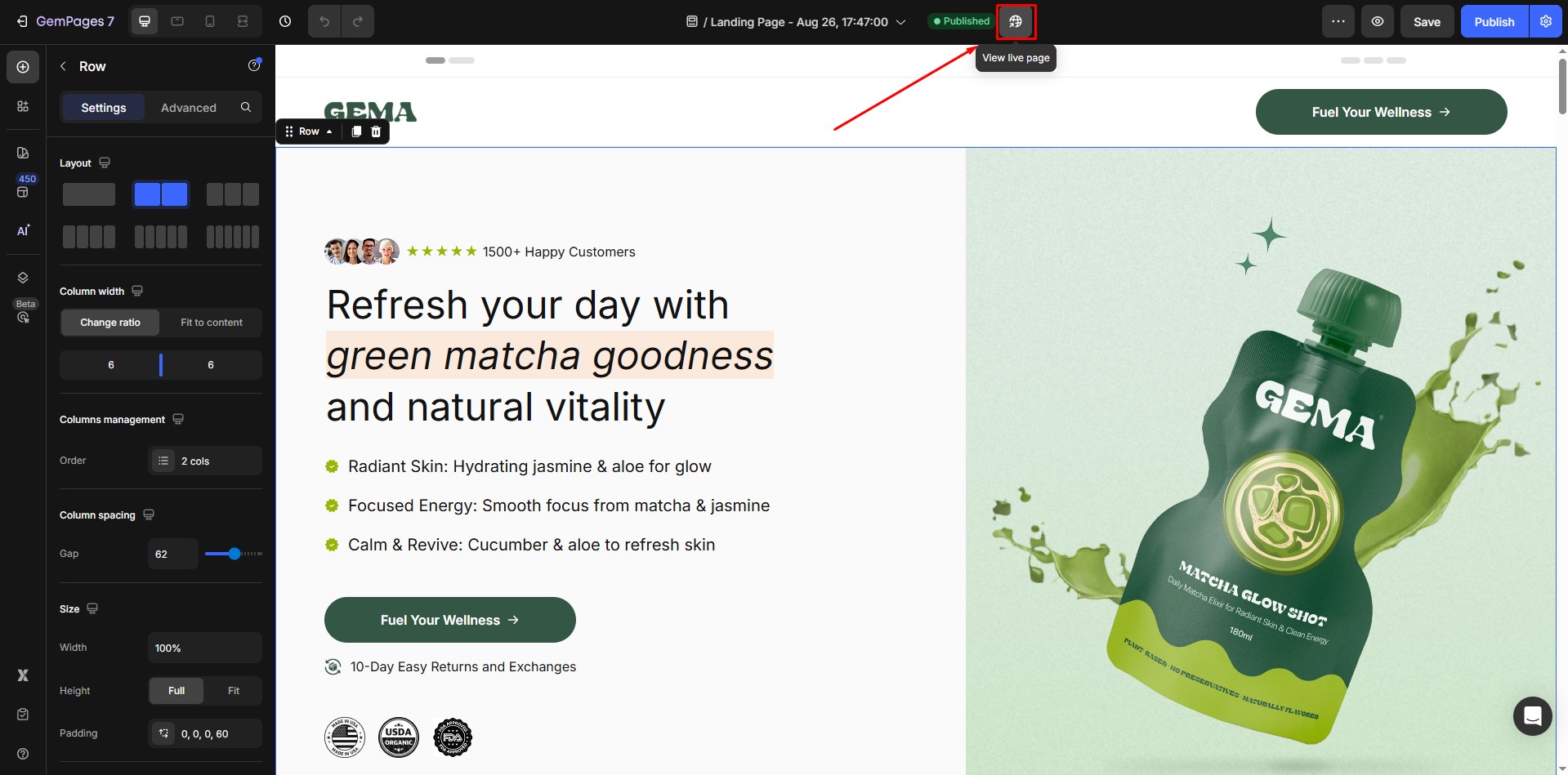This screenshot has width=1568, height=775.
Task: Switch to the Advanced tab
Action: coord(189,108)
